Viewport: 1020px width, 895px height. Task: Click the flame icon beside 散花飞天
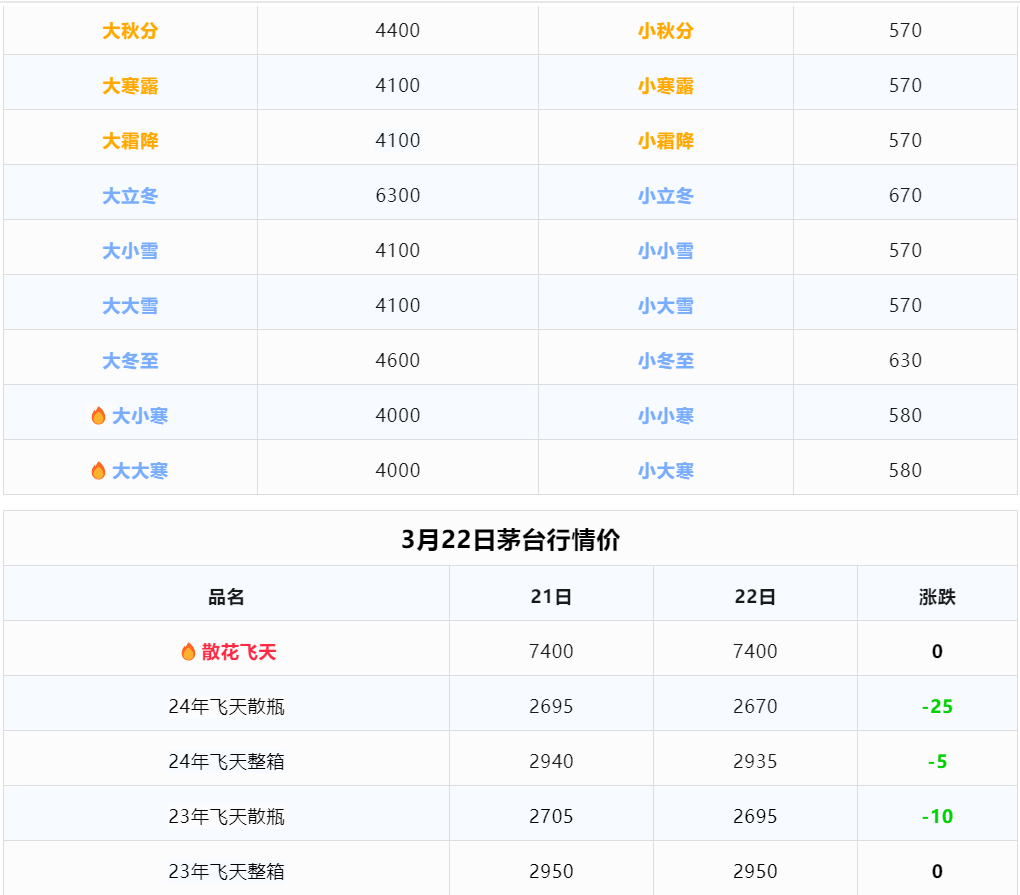(188, 652)
